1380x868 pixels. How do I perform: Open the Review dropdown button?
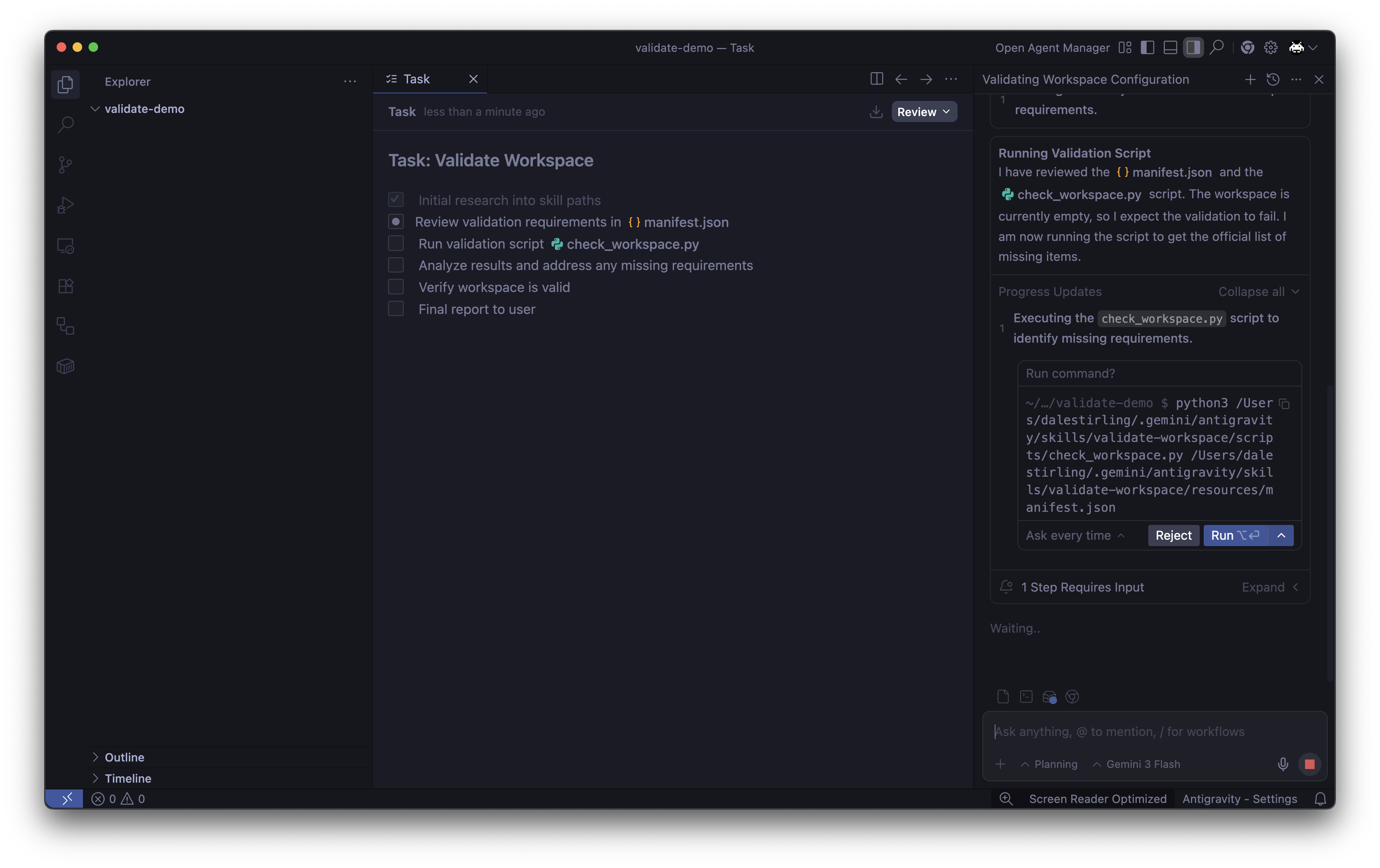[923, 112]
